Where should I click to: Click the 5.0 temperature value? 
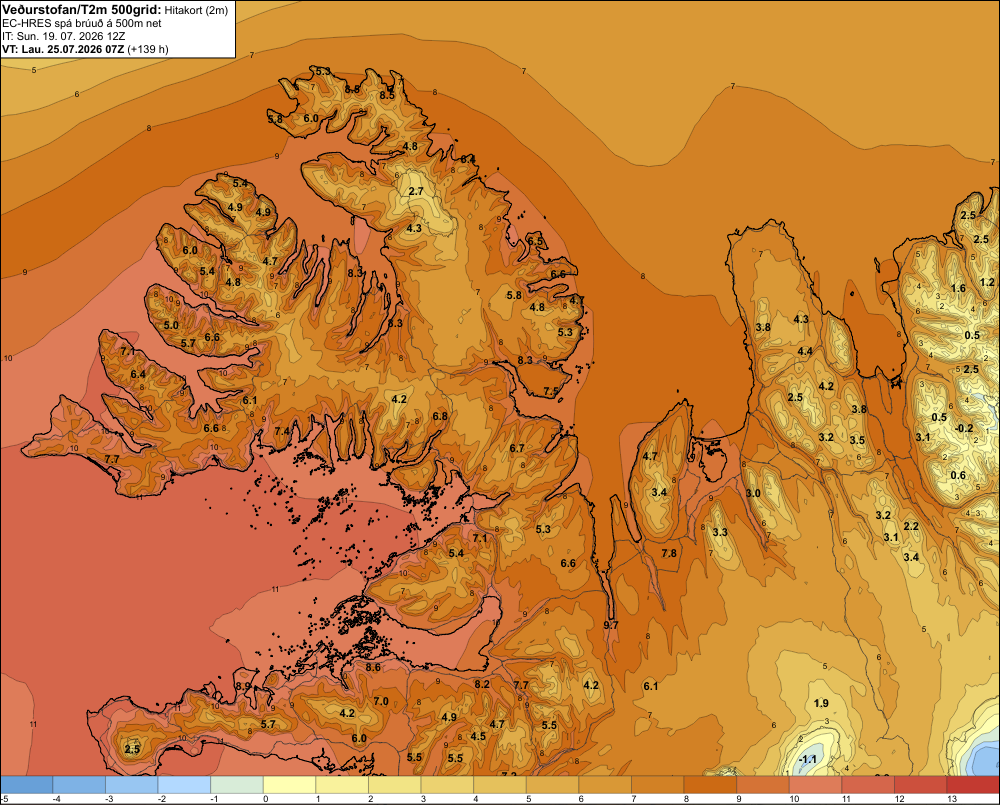(x=171, y=325)
